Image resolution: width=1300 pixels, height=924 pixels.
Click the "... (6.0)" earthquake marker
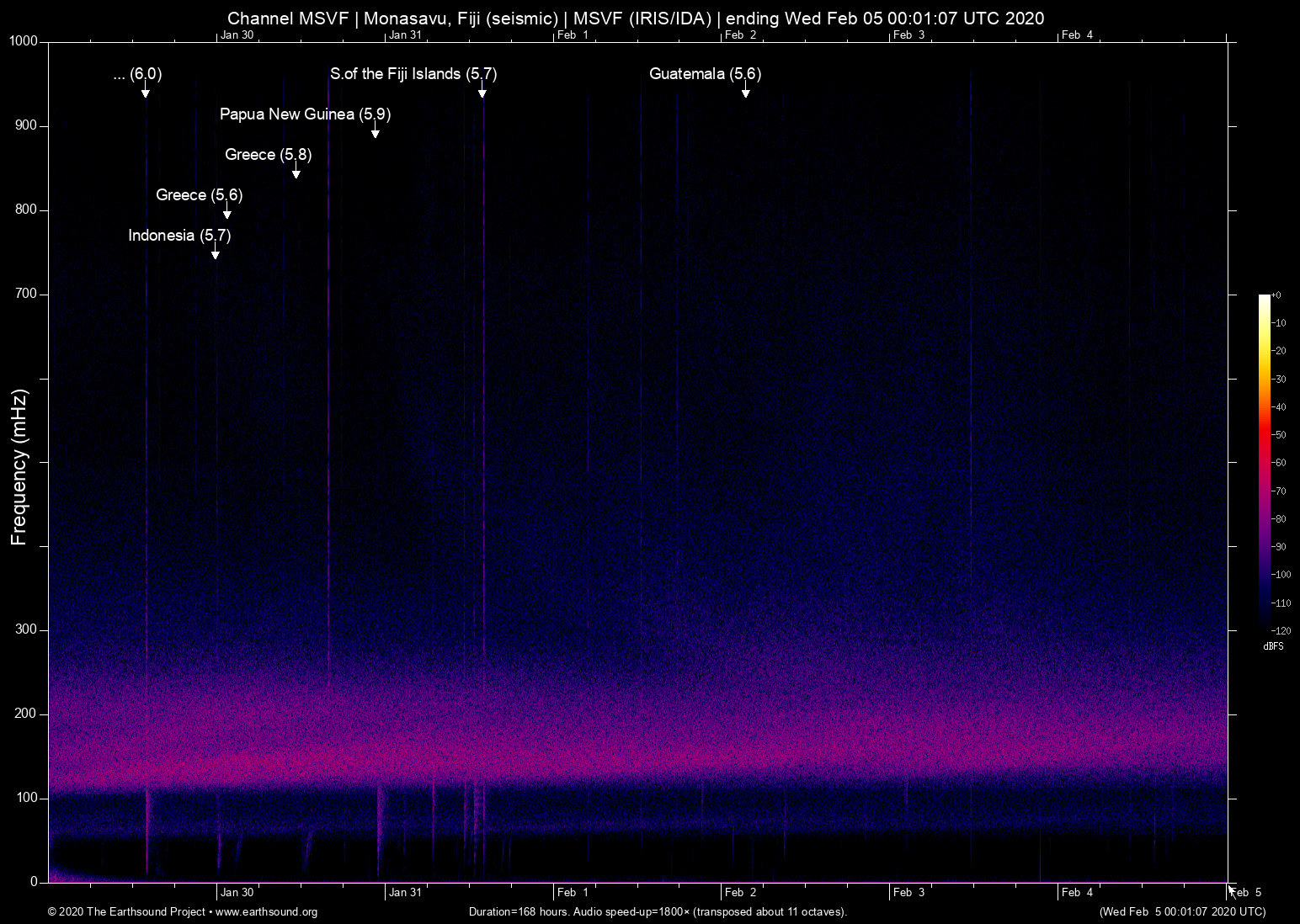point(147,93)
